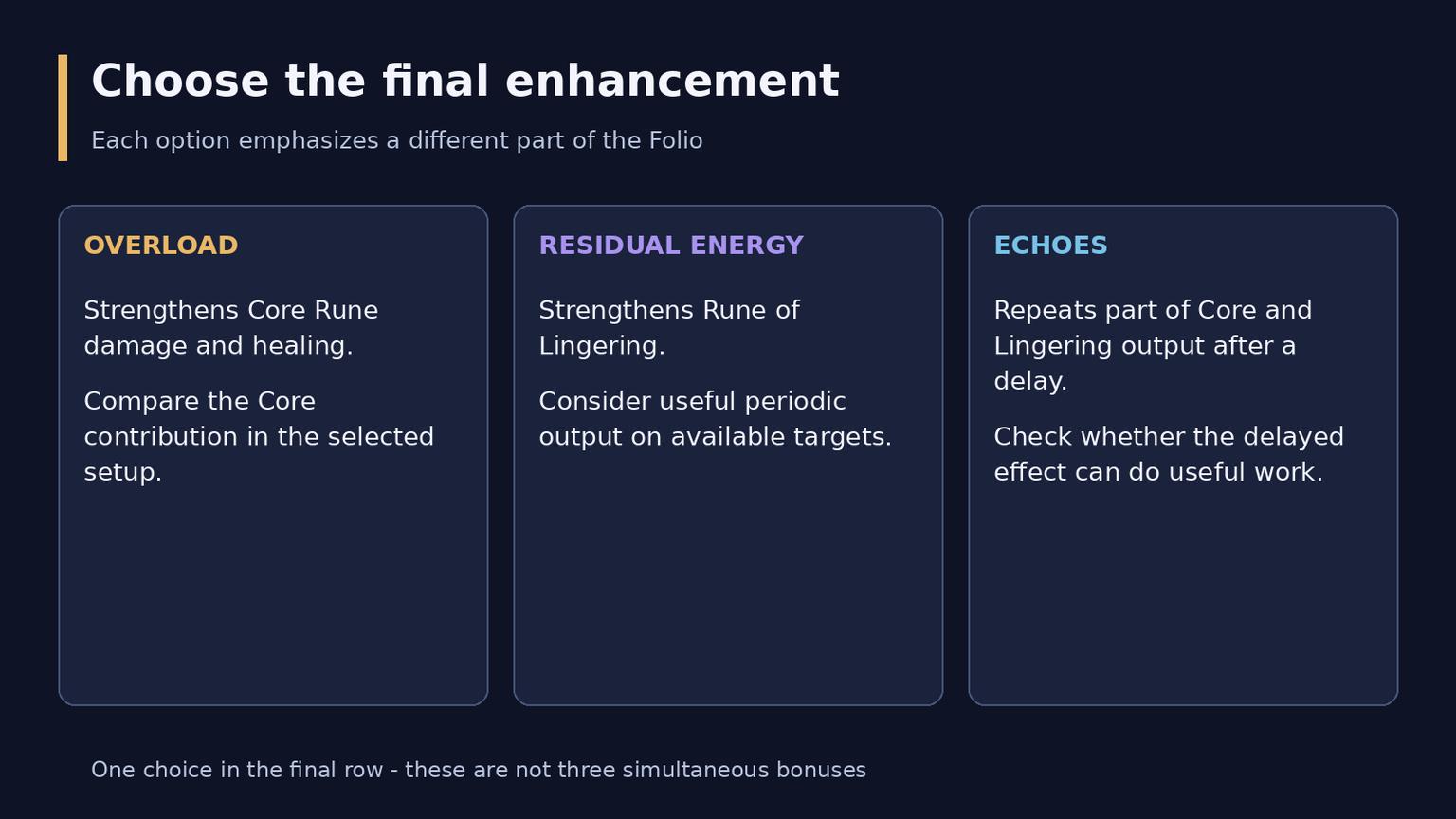Screen dimensions: 1456x819
Task: Click the OVERLOAD heading
Action: click(x=161, y=246)
